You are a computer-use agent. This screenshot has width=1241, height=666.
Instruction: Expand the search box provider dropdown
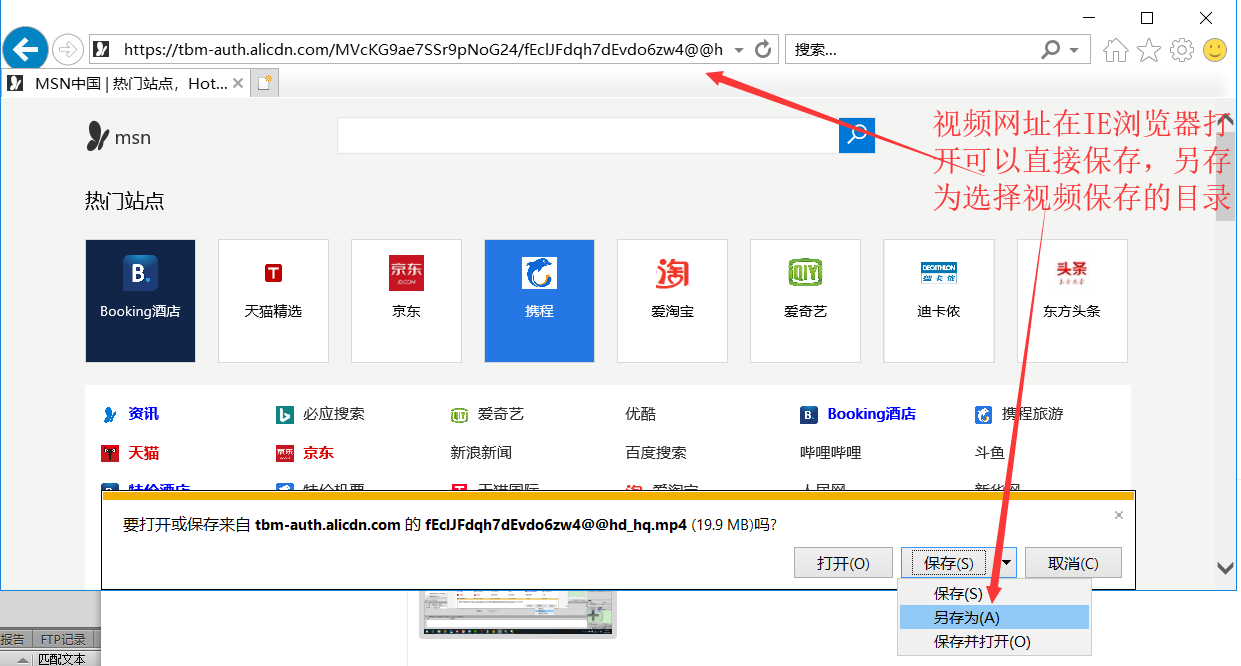tap(1074, 50)
